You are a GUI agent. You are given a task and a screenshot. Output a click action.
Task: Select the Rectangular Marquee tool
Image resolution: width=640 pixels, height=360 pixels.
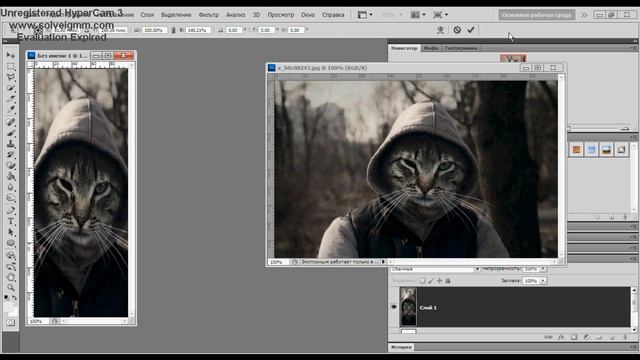11,66
